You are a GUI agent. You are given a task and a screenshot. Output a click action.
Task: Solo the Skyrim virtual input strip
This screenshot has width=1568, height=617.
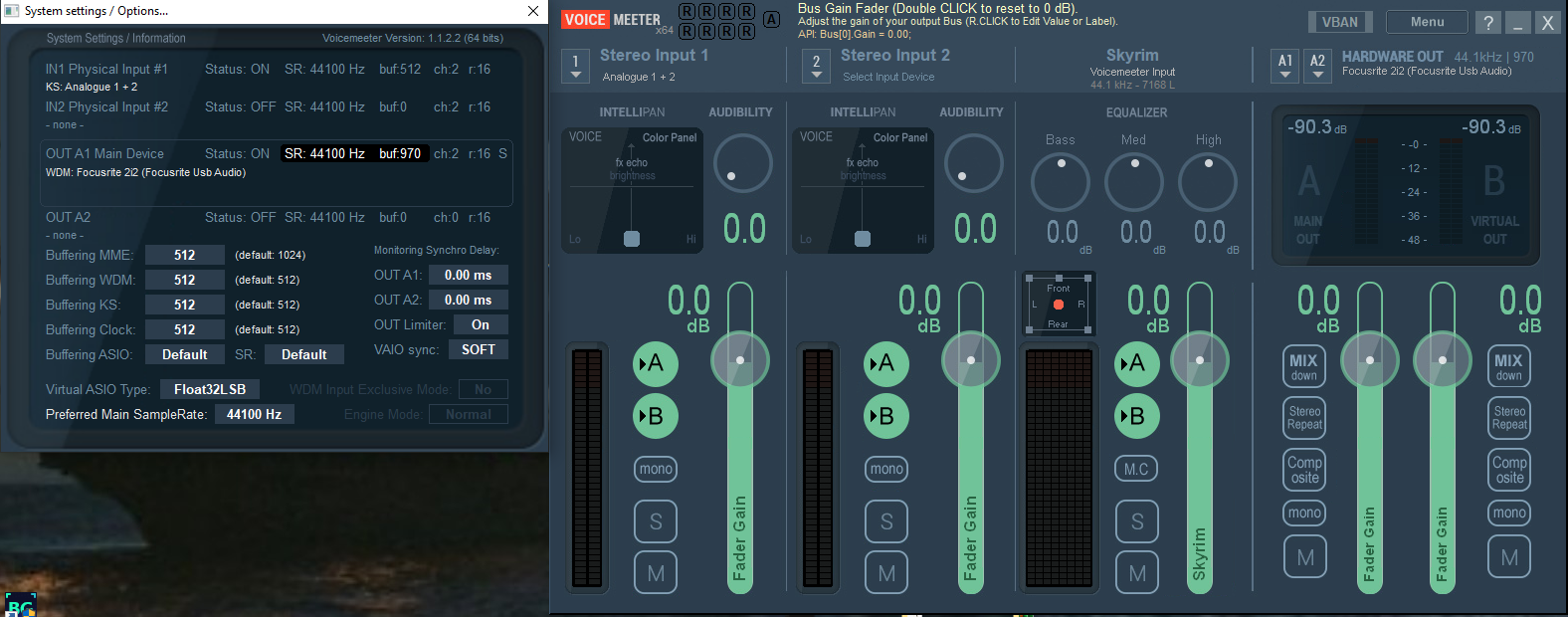[1136, 521]
